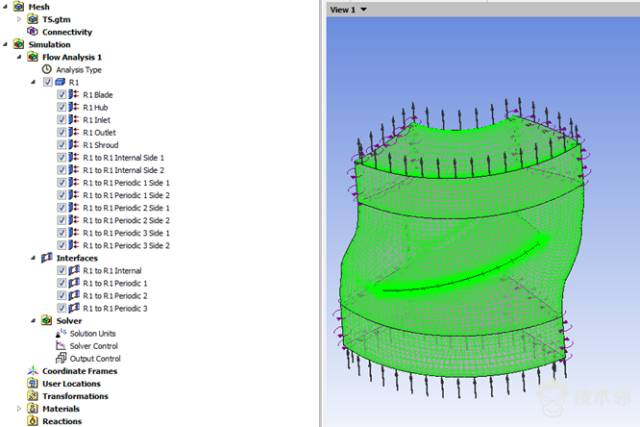Select the Connectivity label
The height and width of the screenshot is (427, 640).
[x=67, y=32]
